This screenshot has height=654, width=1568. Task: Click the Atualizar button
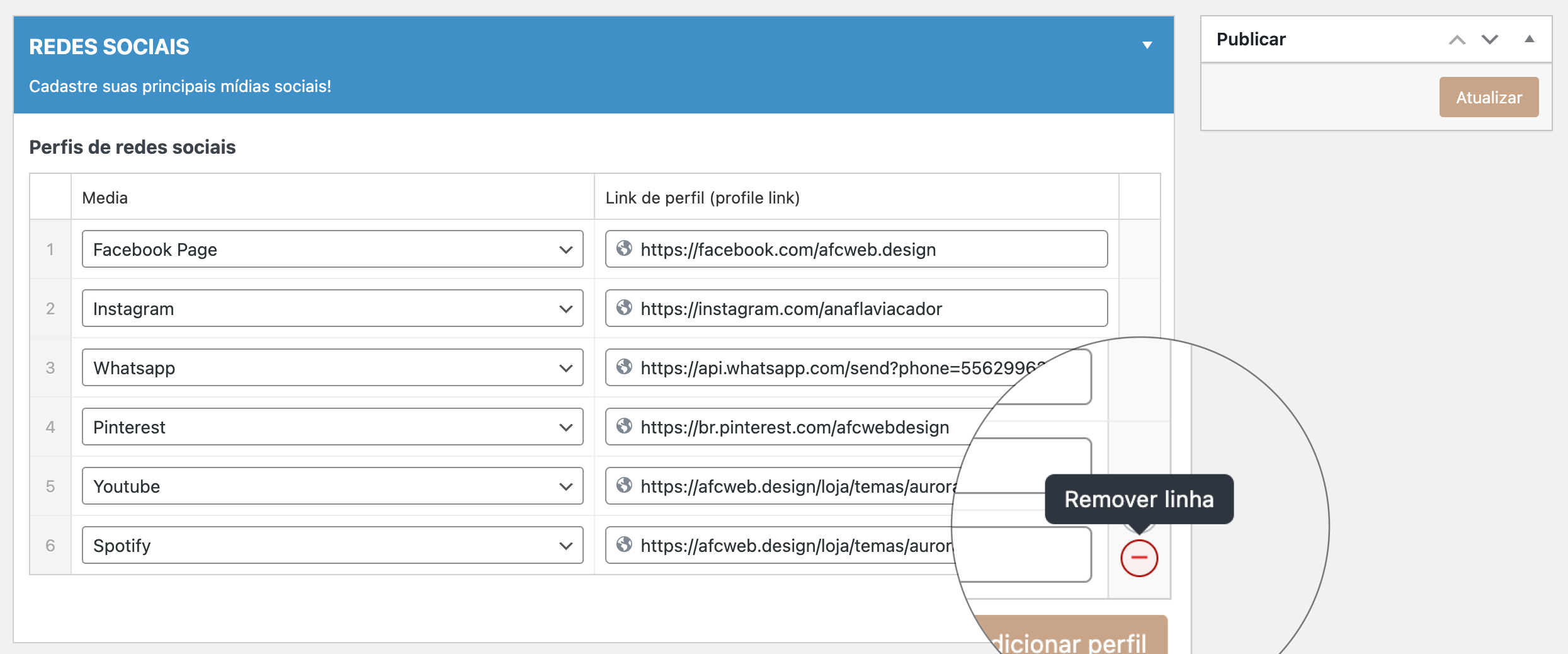pos(1489,97)
